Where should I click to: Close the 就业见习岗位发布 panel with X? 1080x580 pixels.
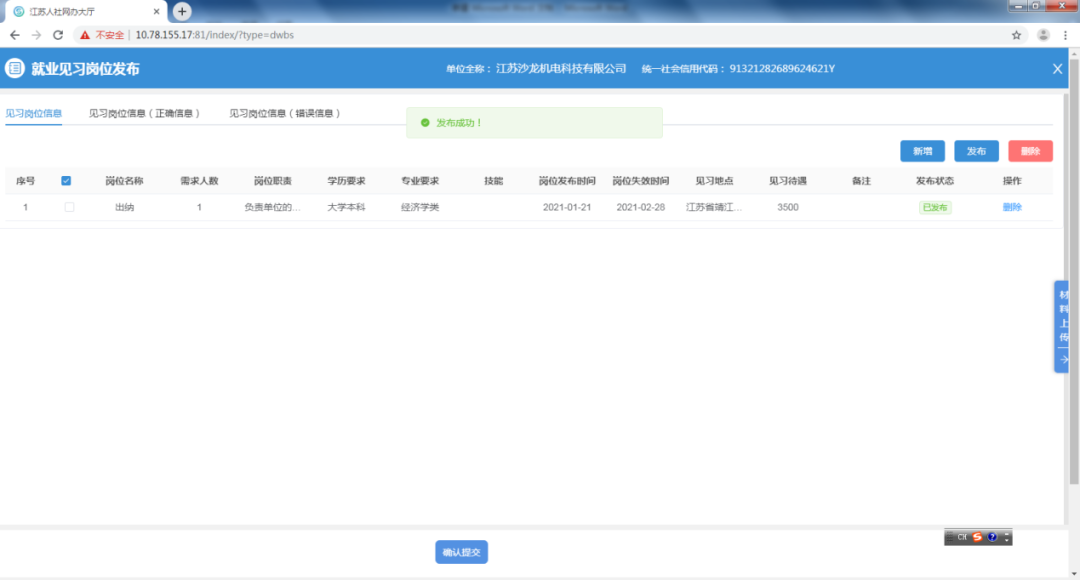coord(1057,69)
